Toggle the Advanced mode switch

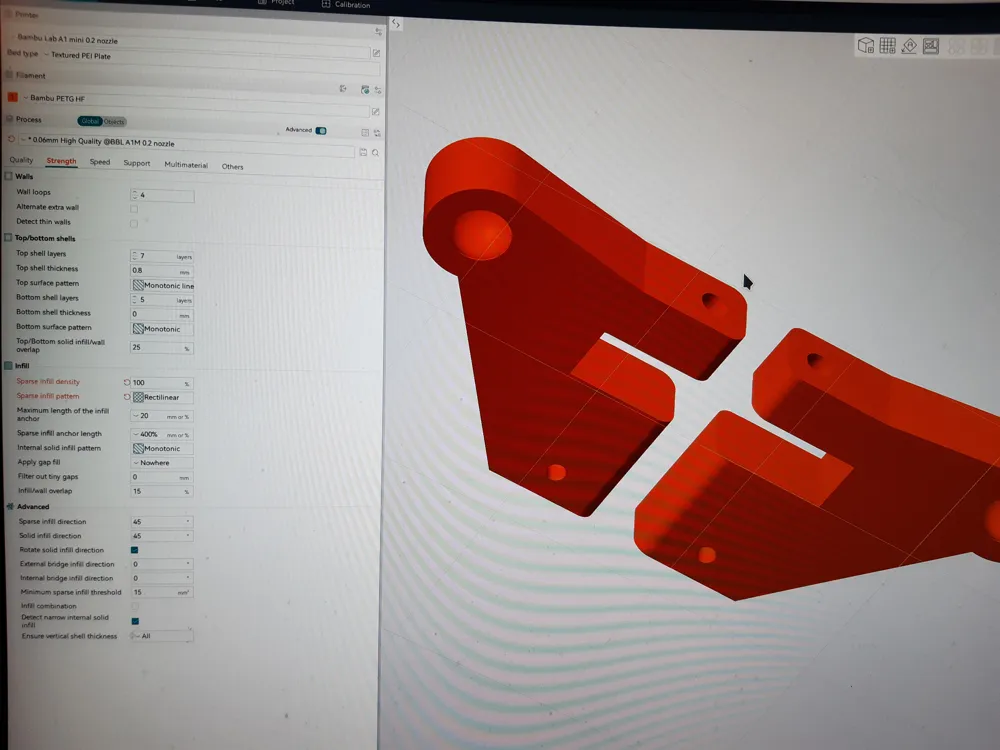pos(321,131)
